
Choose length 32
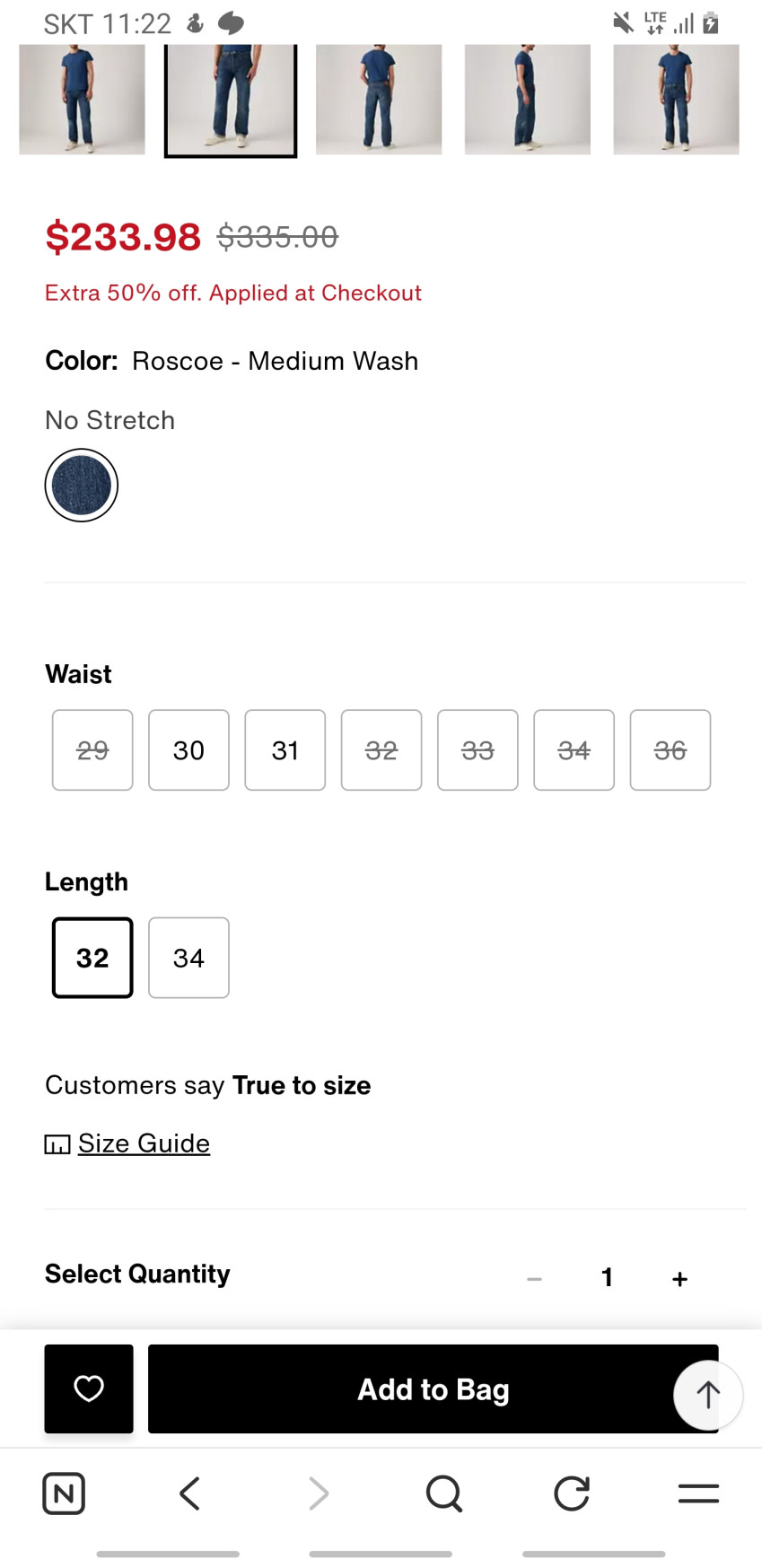click(92, 958)
